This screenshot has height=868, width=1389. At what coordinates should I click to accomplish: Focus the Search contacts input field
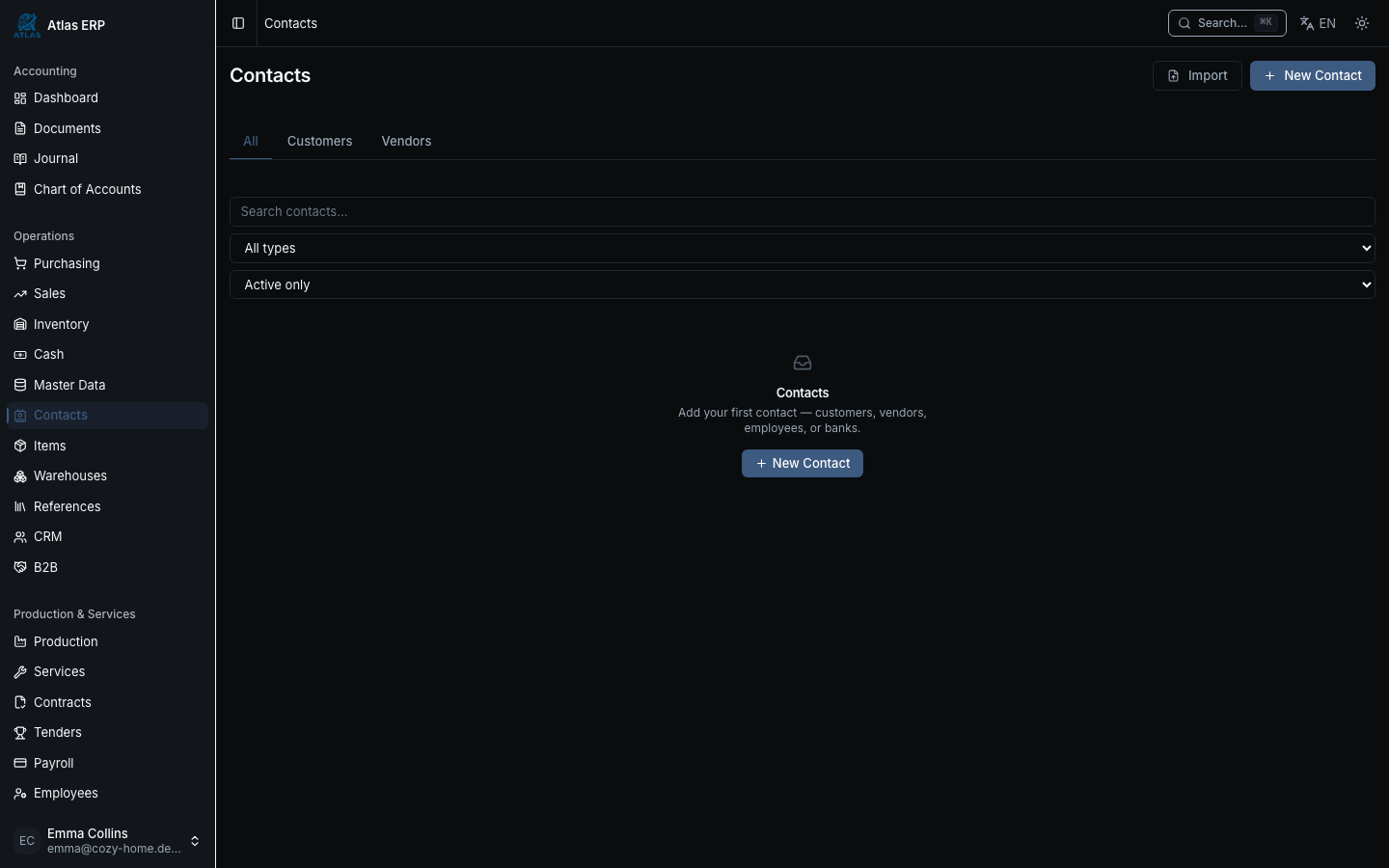[x=803, y=211]
